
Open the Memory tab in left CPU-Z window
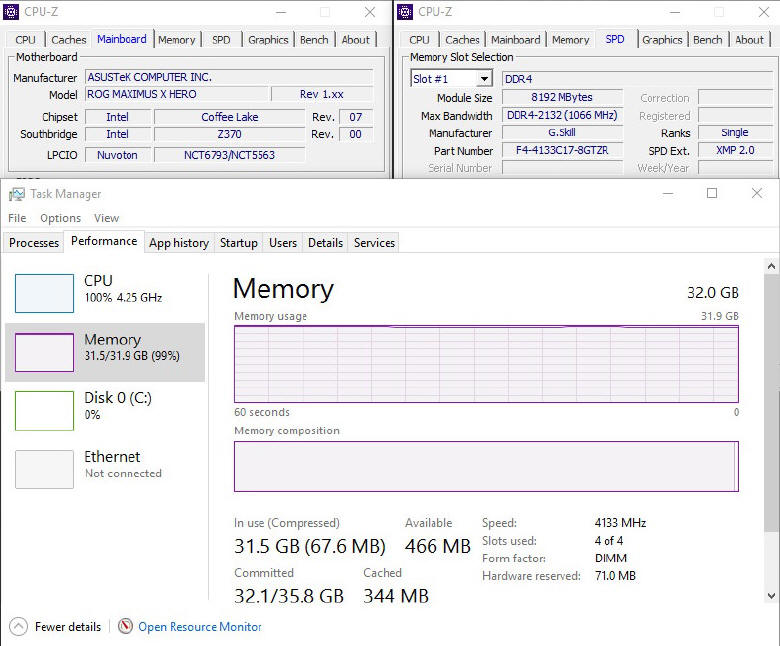tap(177, 40)
